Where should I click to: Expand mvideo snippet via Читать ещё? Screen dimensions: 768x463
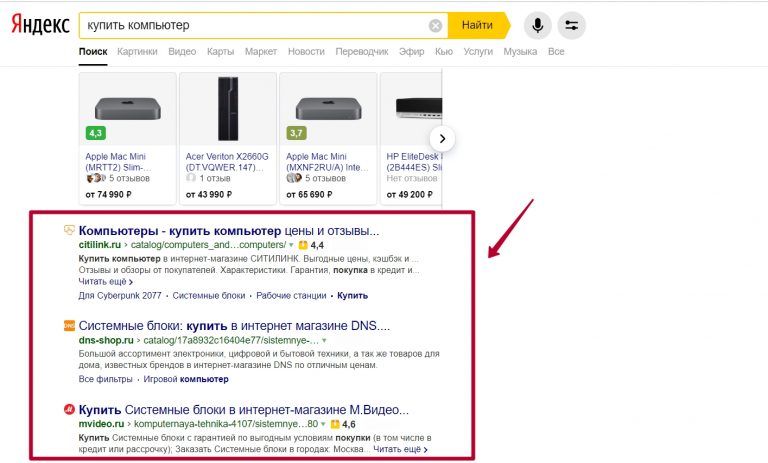(400, 449)
